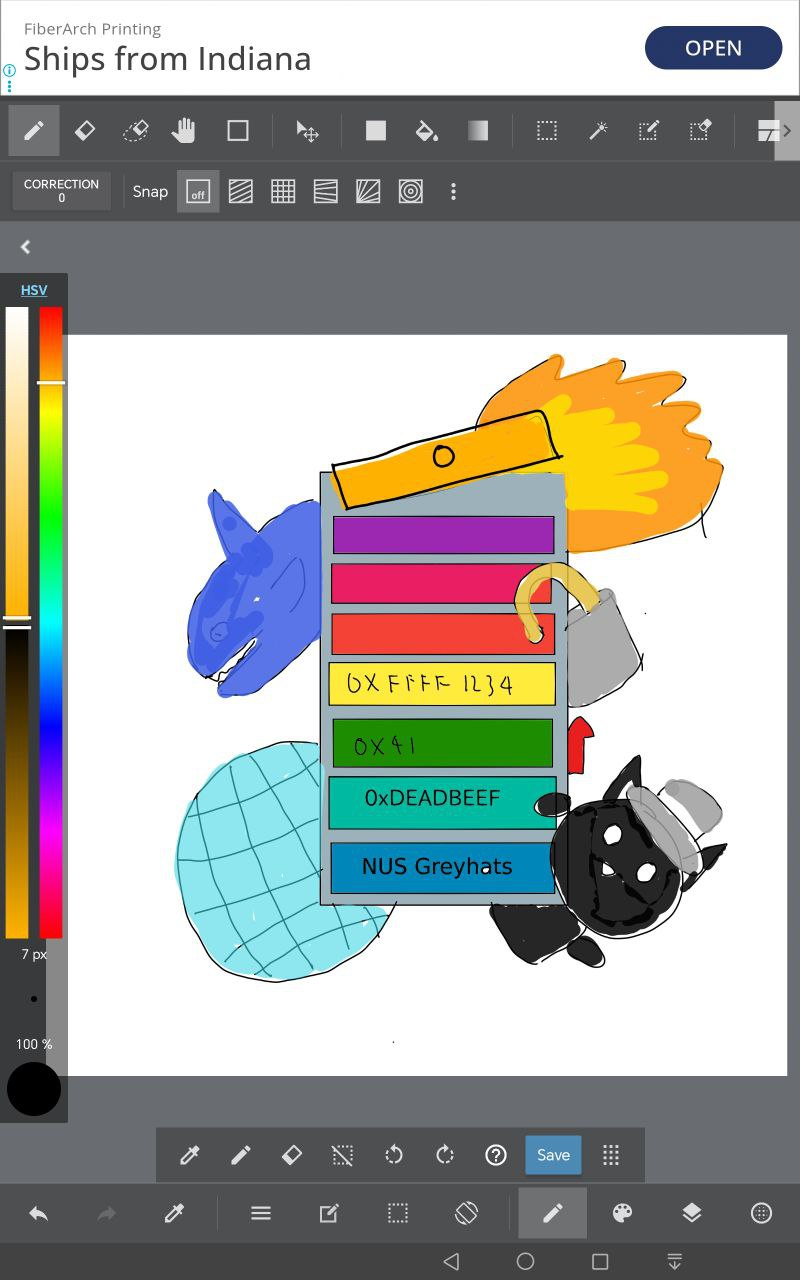Tap the black current color circle
The height and width of the screenshot is (1280, 800).
(34, 1089)
